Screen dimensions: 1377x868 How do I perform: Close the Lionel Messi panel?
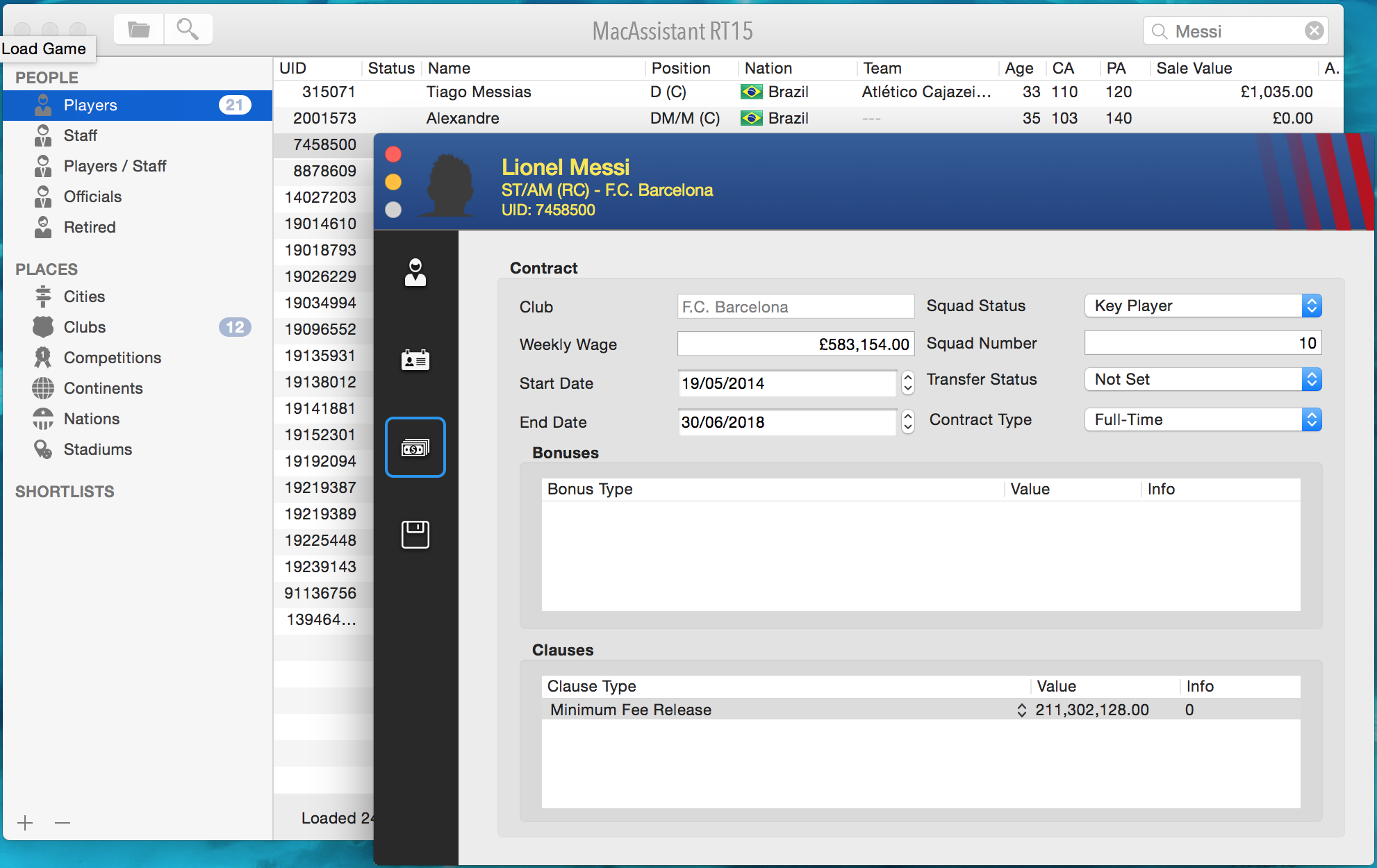[x=393, y=154]
